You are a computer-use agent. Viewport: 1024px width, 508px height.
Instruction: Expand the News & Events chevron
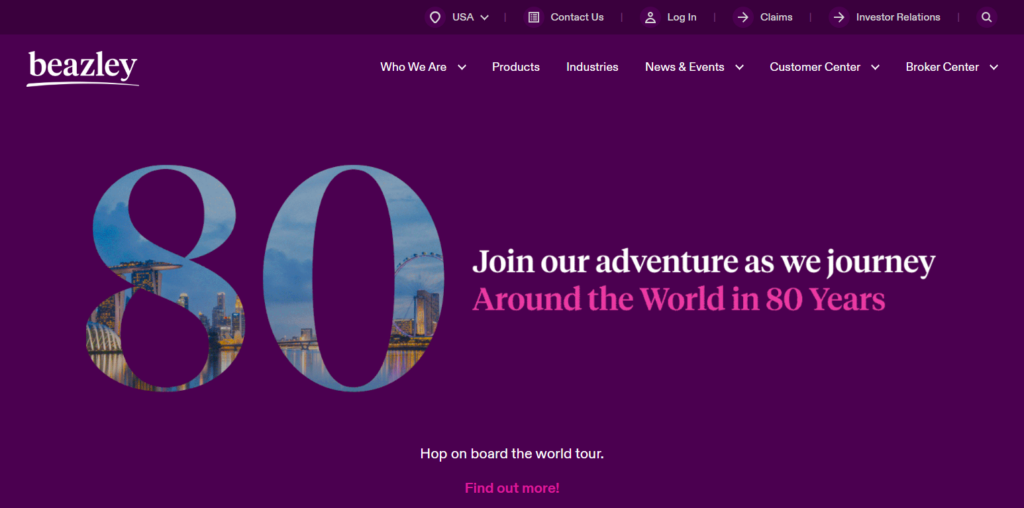[x=739, y=67]
